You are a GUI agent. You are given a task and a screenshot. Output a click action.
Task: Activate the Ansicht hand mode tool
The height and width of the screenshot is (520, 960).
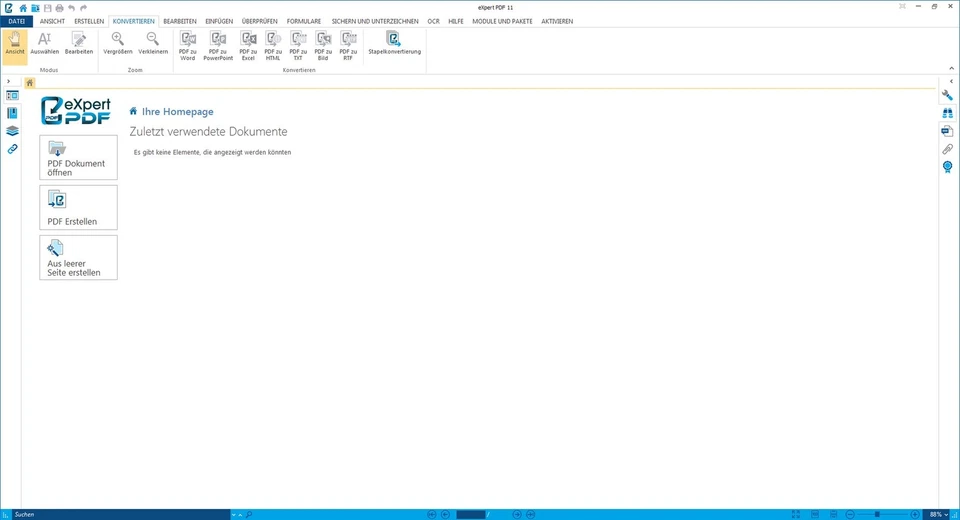(x=15, y=46)
